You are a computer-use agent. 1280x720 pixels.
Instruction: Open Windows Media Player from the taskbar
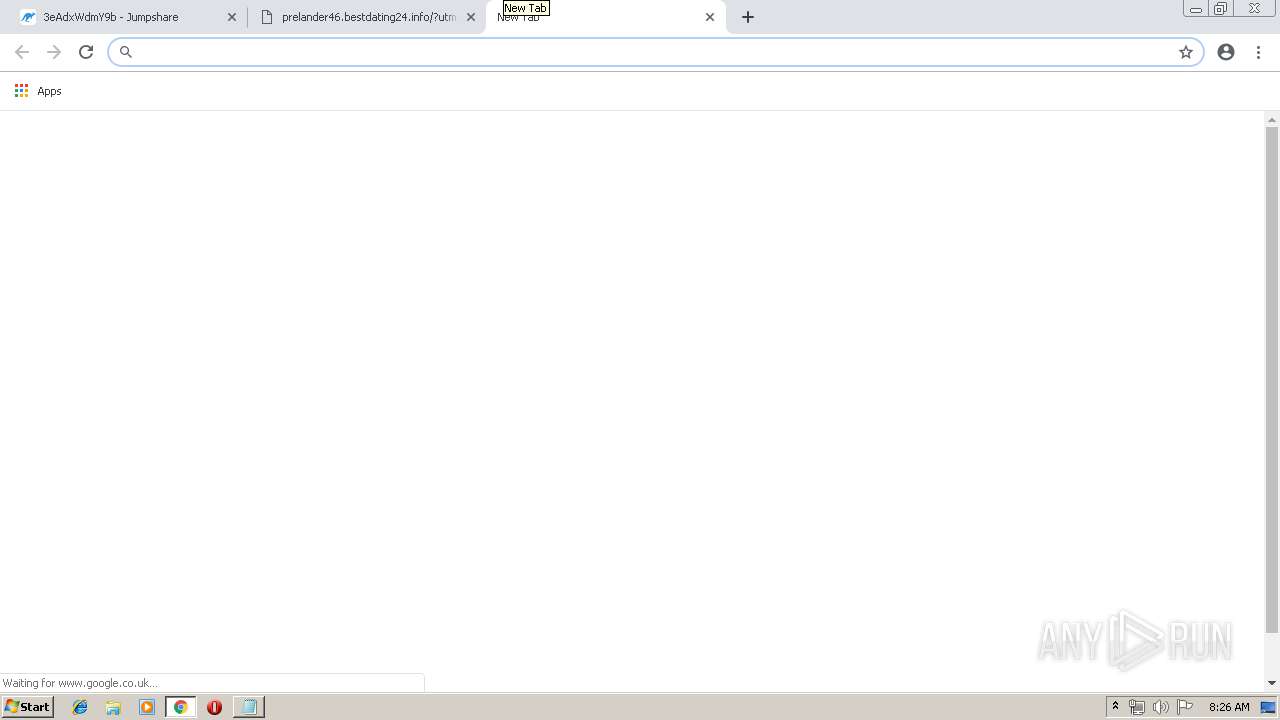[x=147, y=707]
